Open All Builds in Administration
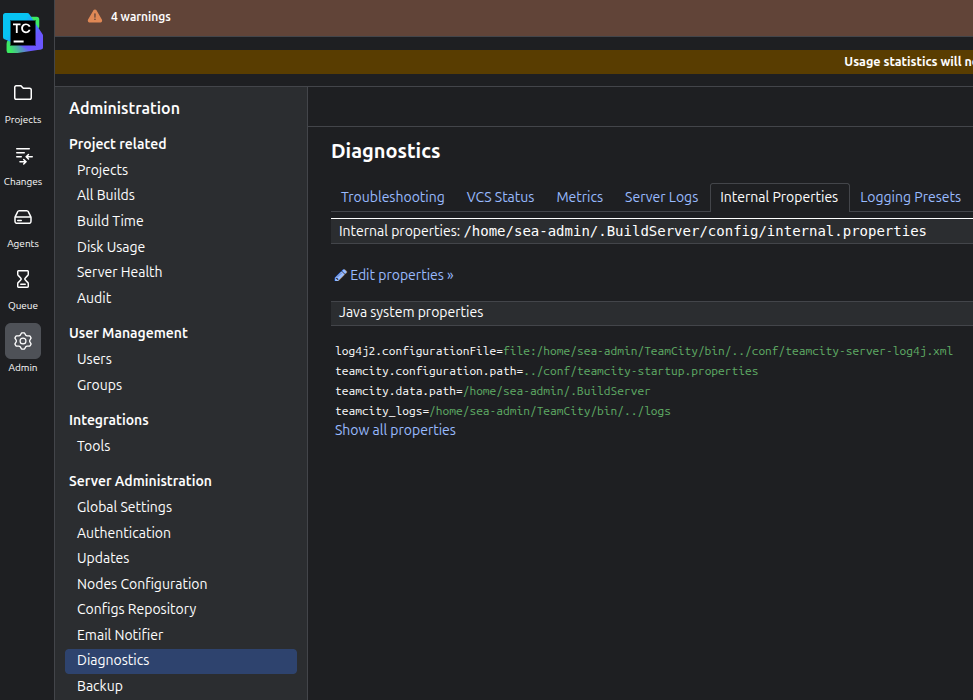Screen dimensions: 973x700 click(105, 195)
